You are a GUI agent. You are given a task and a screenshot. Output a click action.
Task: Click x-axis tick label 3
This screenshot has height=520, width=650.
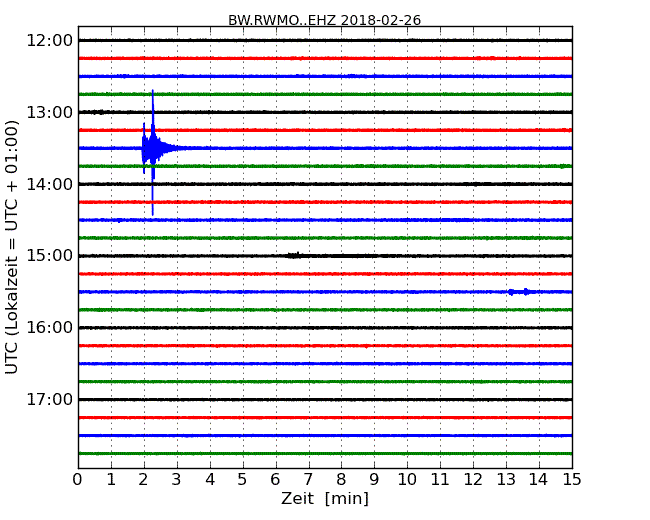(177, 479)
